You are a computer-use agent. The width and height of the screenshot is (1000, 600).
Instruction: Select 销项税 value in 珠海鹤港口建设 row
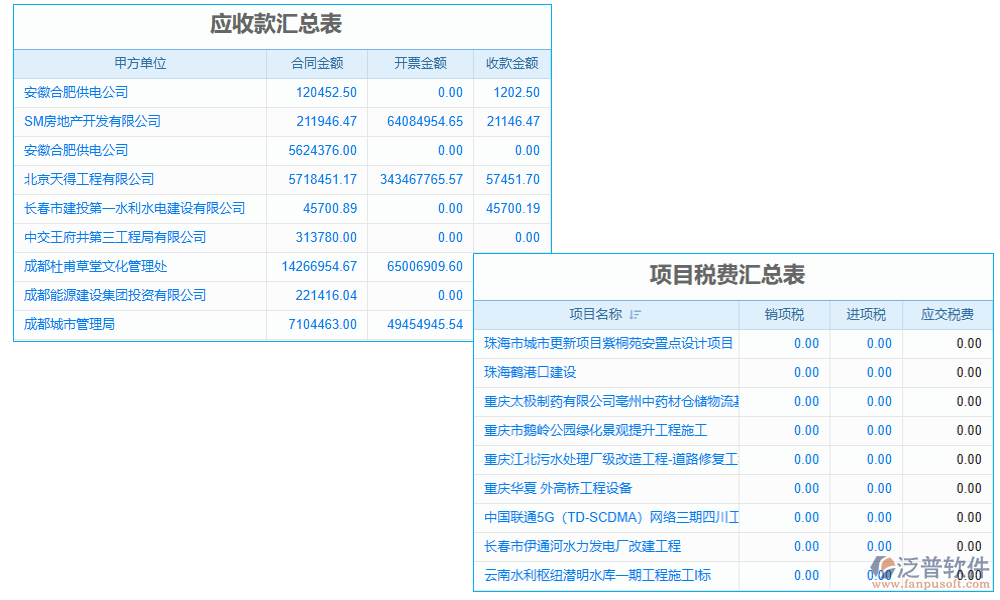(x=807, y=372)
